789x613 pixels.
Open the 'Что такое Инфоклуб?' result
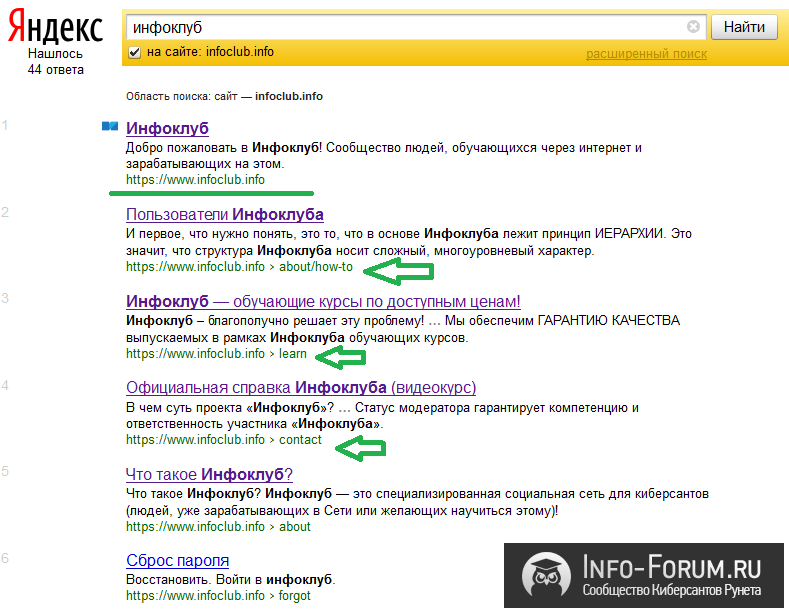tap(209, 474)
